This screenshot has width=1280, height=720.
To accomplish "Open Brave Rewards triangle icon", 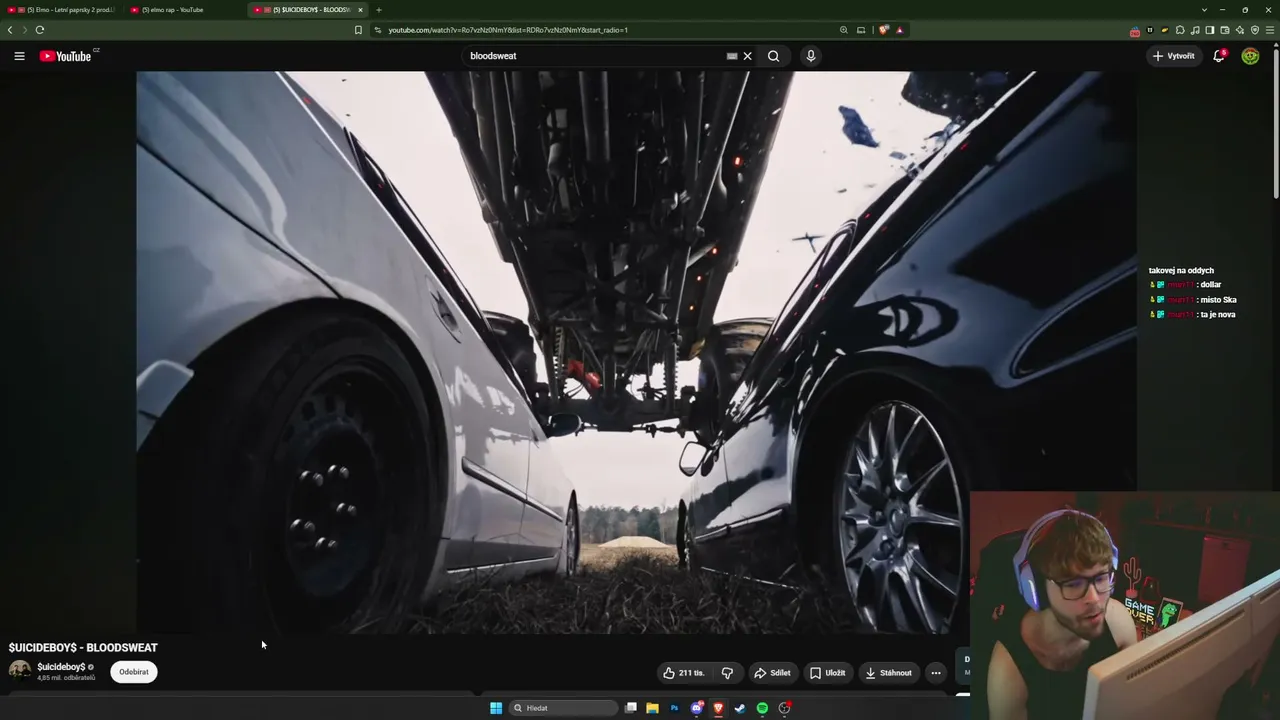I will 900,30.
